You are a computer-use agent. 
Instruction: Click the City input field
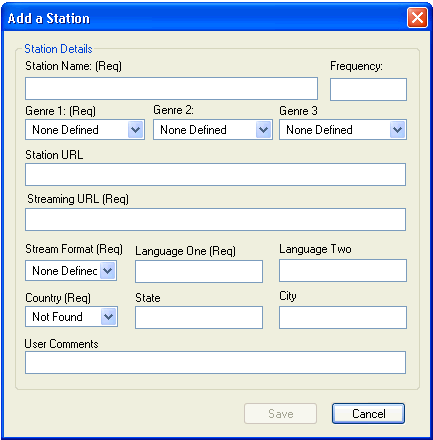click(x=343, y=317)
